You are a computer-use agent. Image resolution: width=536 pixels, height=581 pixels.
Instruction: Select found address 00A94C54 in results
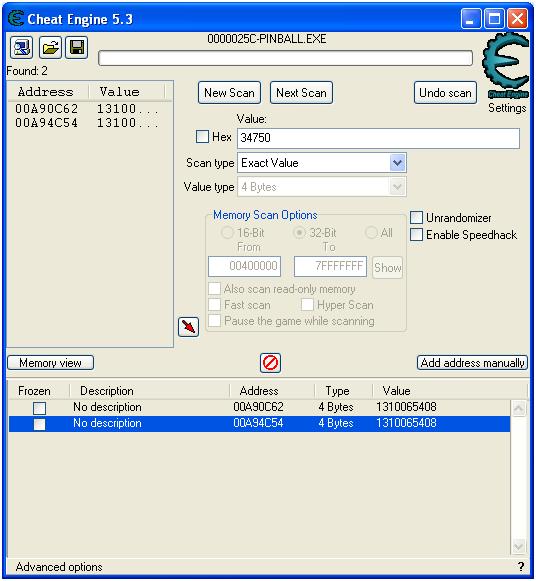coord(46,123)
